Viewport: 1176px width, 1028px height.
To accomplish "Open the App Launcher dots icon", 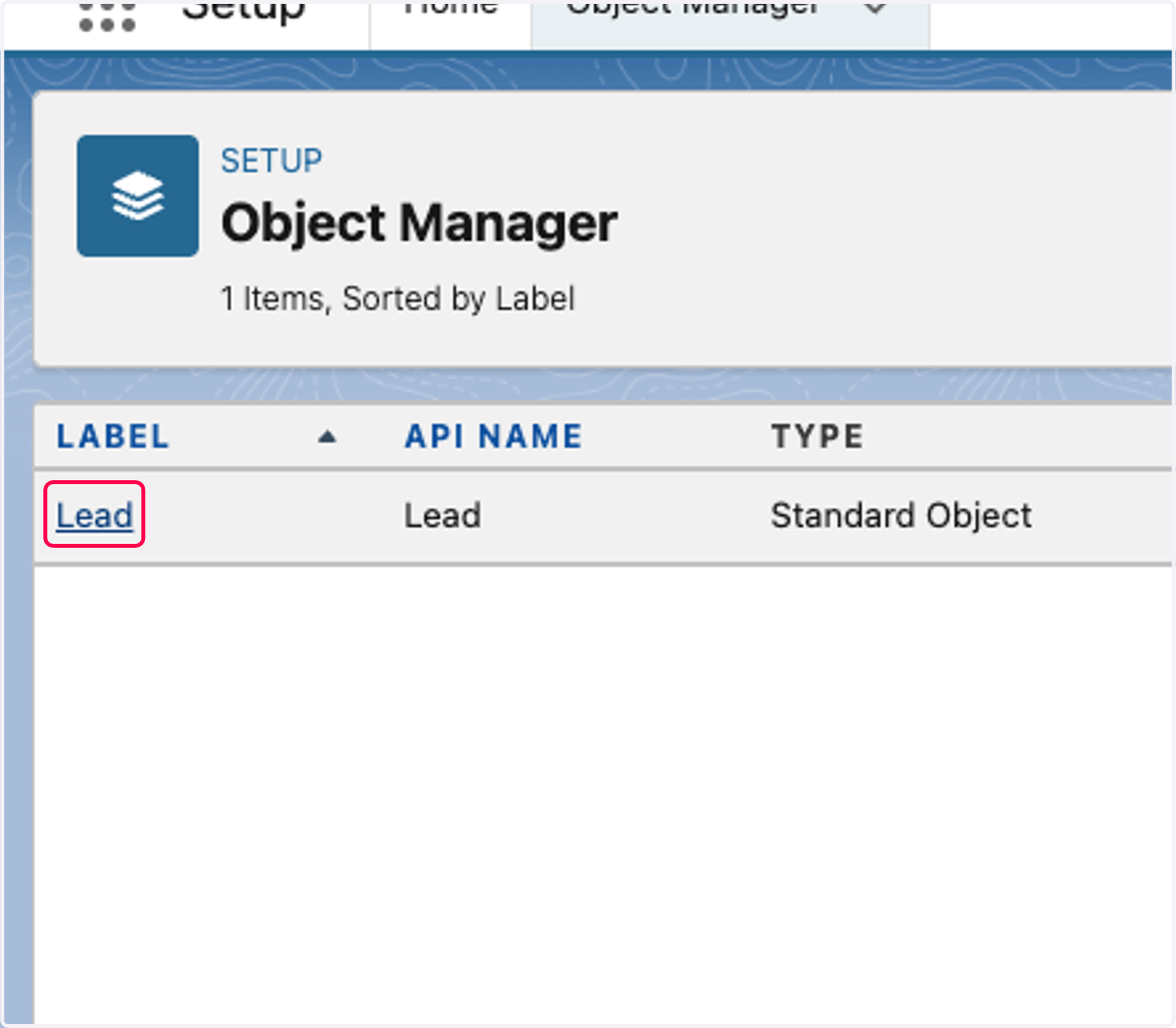I will tap(107, 18).
